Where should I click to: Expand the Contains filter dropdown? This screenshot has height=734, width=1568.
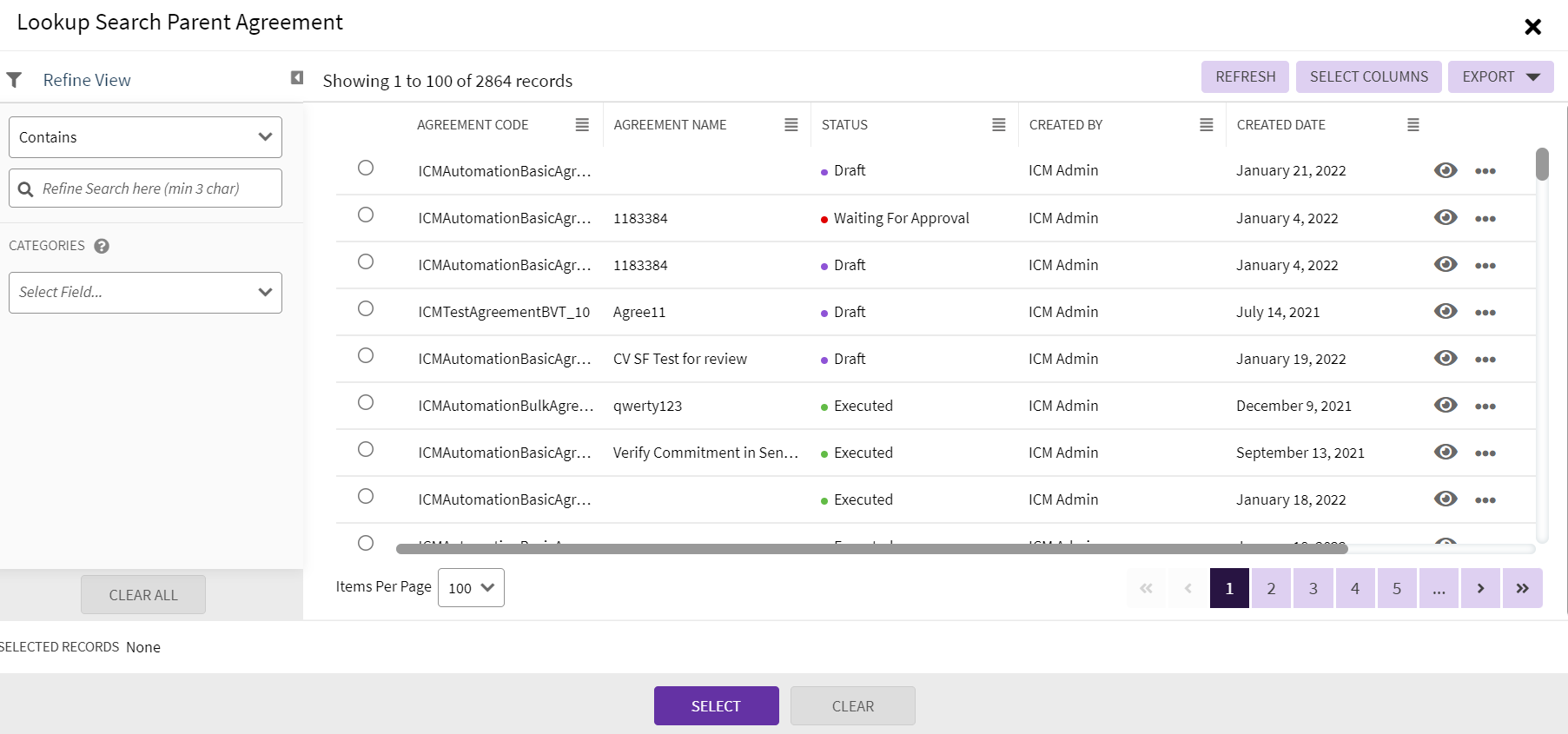[145, 137]
